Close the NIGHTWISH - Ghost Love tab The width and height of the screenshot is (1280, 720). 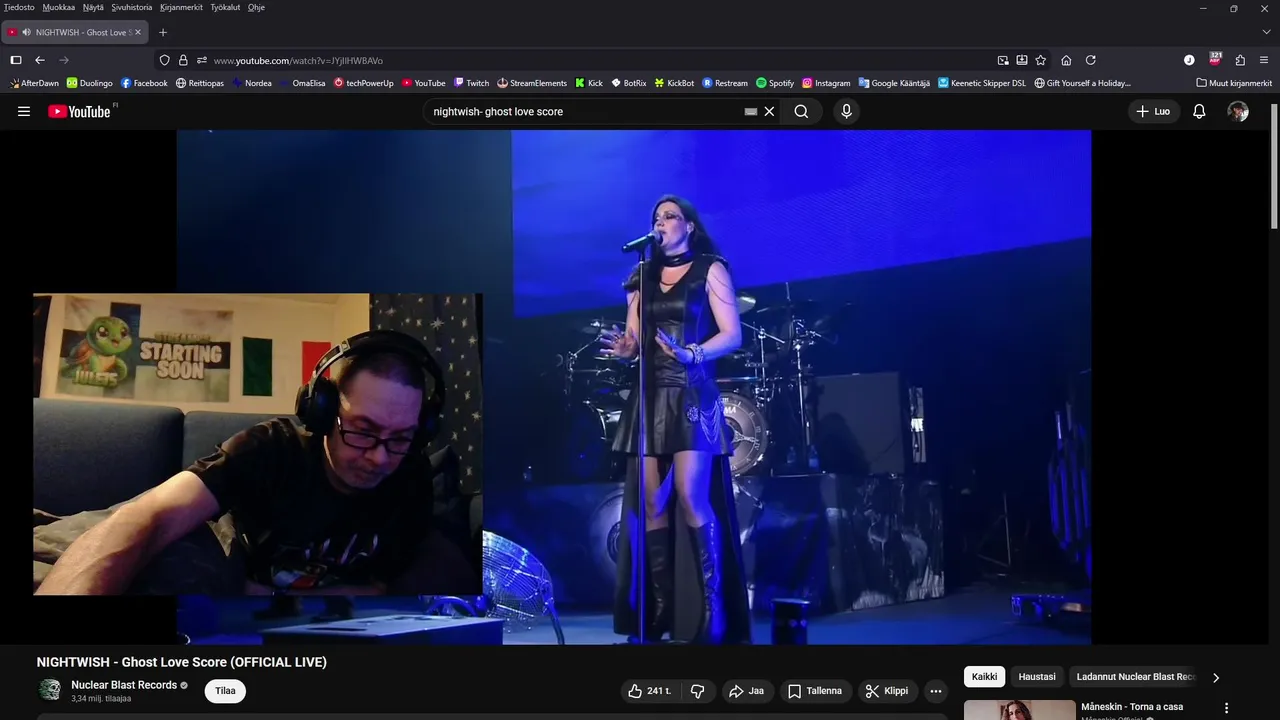pos(138,32)
